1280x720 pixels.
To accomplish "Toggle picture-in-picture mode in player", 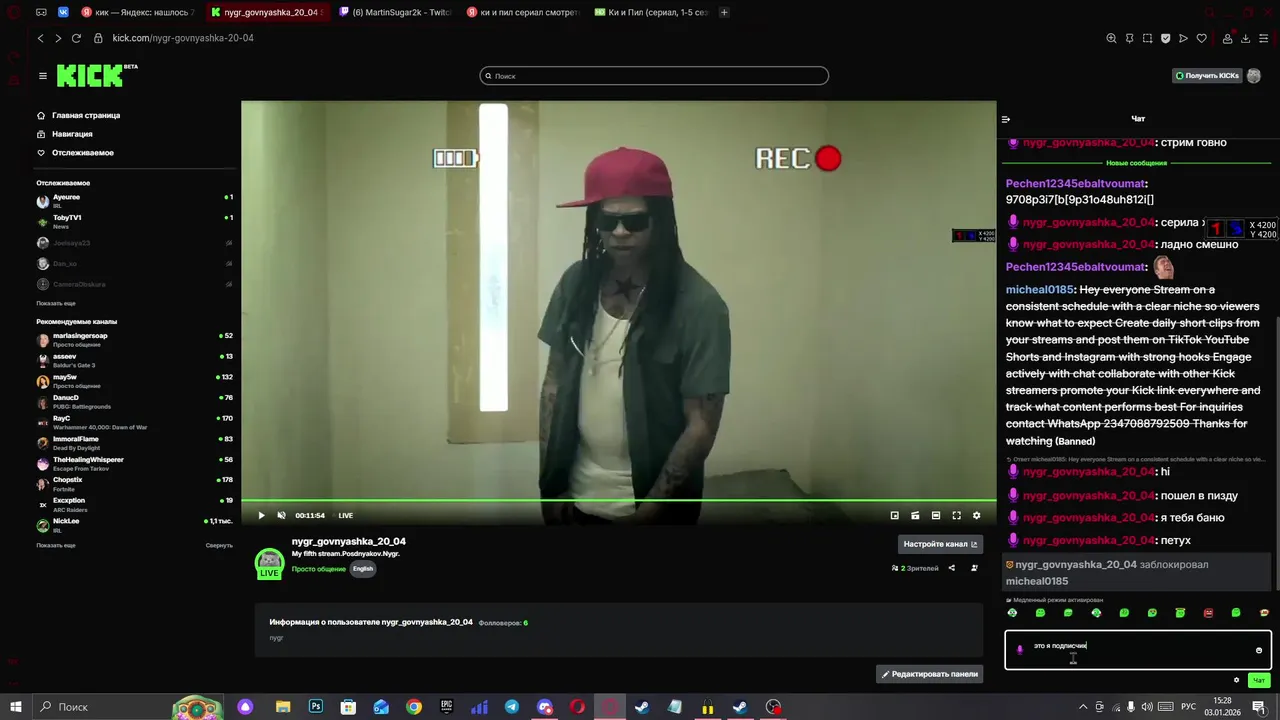I will [894, 515].
